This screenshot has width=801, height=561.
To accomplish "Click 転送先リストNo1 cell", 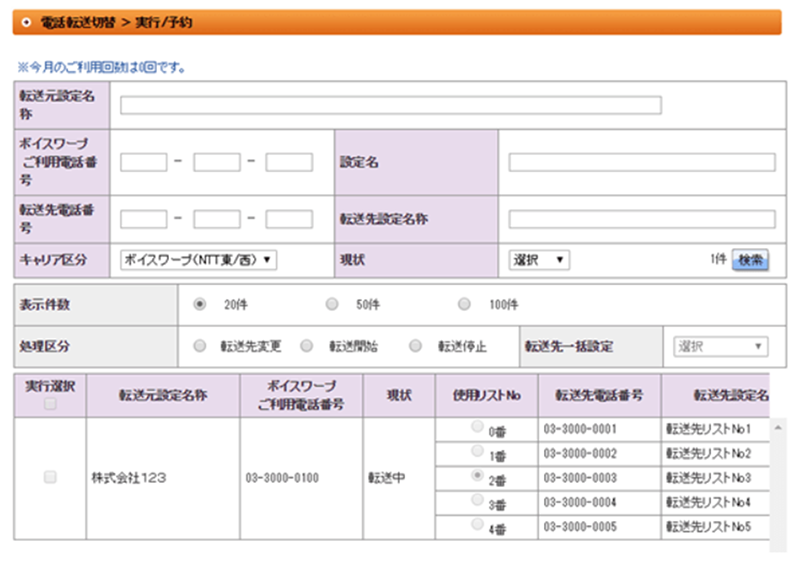I will pyautogui.click(x=715, y=429).
